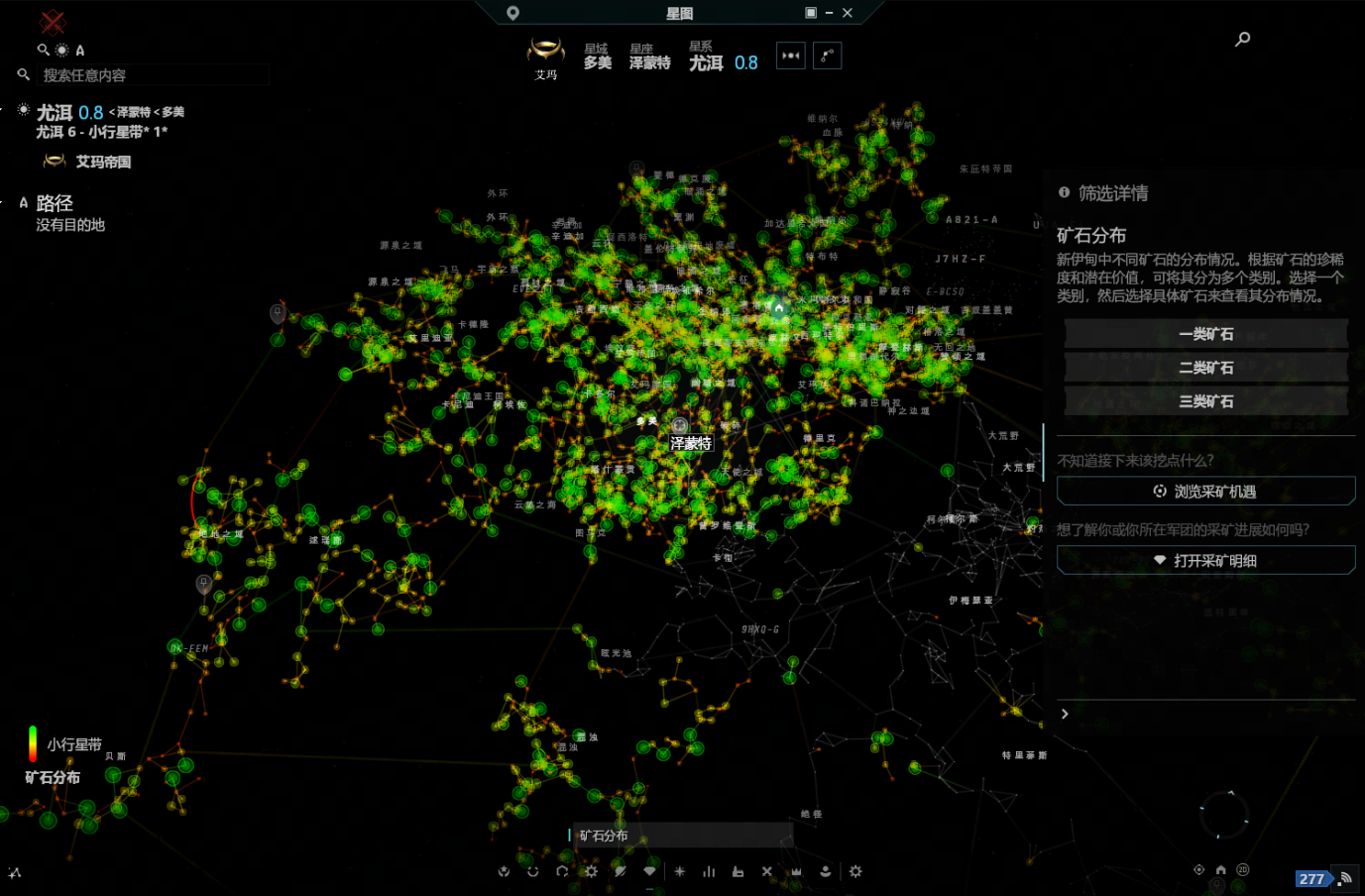The image size is (1365, 896).
Task: Open mining ledger via 打开采矿明细
Action: pos(1205,561)
